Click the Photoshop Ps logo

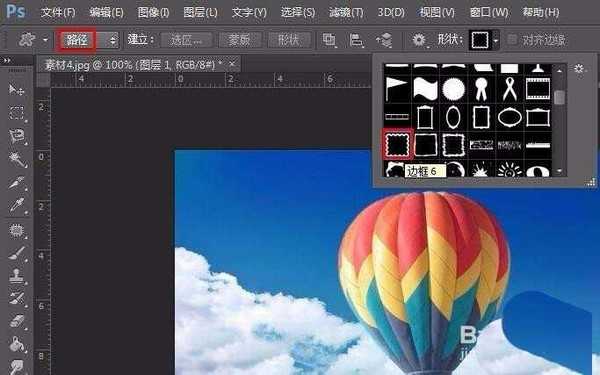click(15, 12)
